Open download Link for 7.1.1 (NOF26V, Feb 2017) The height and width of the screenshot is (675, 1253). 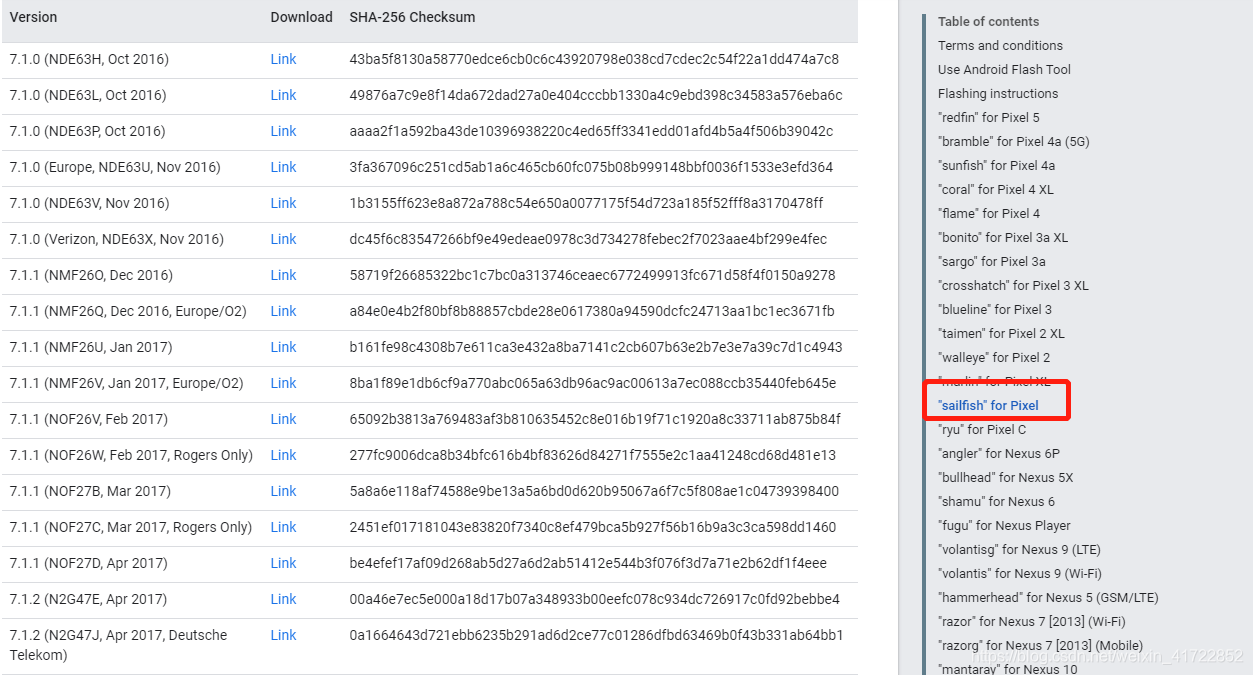283,419
